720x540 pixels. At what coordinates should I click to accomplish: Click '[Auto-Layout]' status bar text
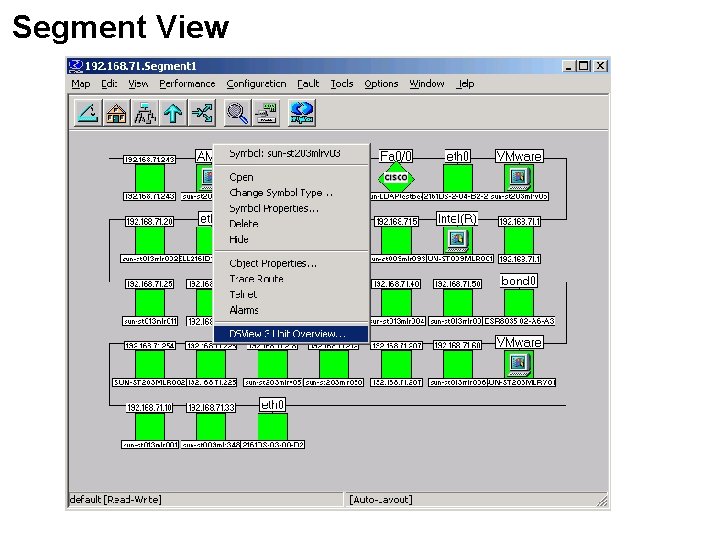(x=381, y=500)
